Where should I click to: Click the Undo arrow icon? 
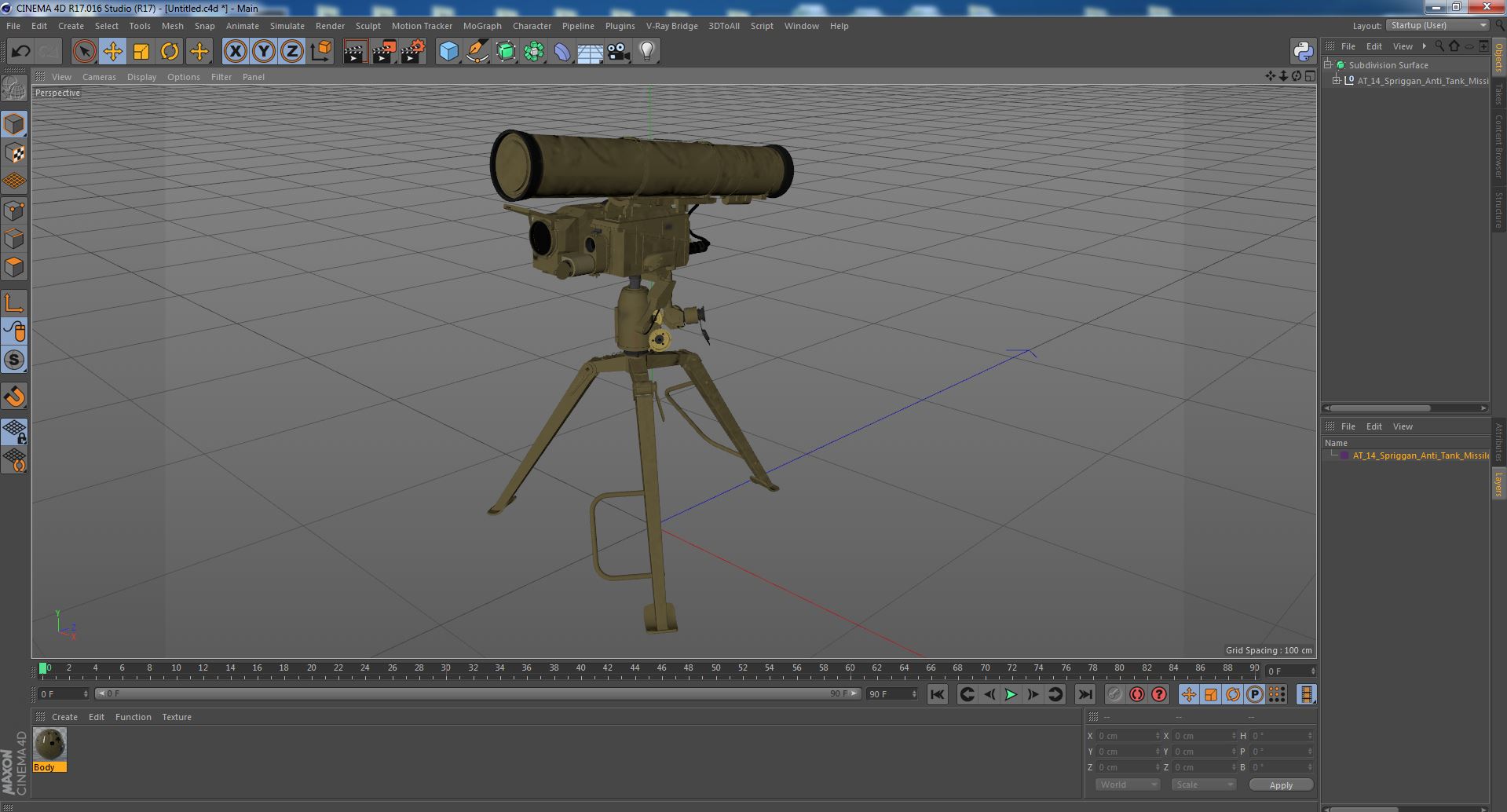pos(20,52)
